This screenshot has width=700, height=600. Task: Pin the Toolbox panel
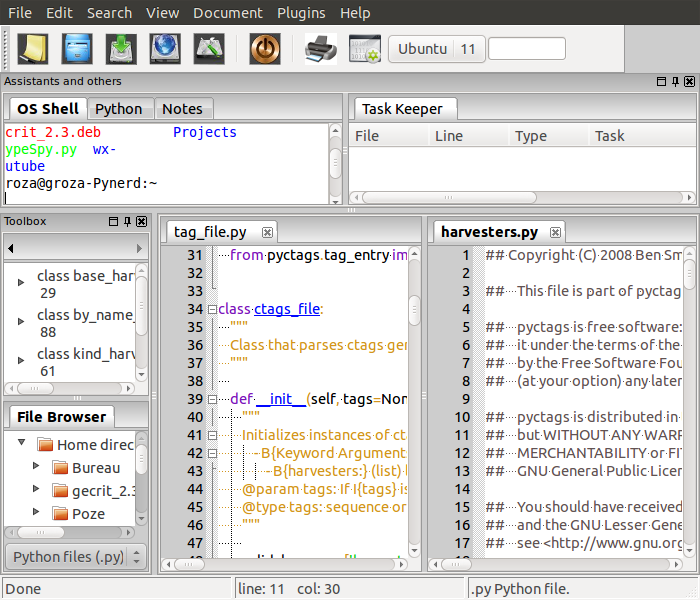pos(127,221)
